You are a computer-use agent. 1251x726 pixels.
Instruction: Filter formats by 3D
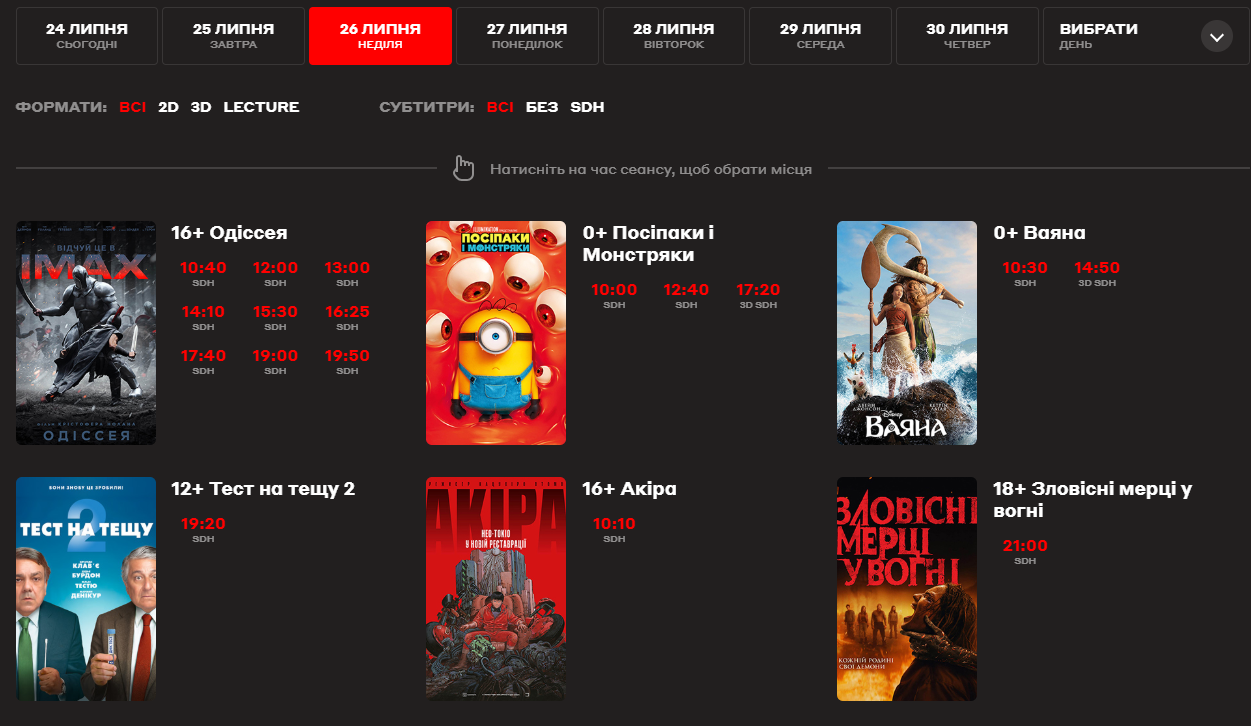click(201, 107)
